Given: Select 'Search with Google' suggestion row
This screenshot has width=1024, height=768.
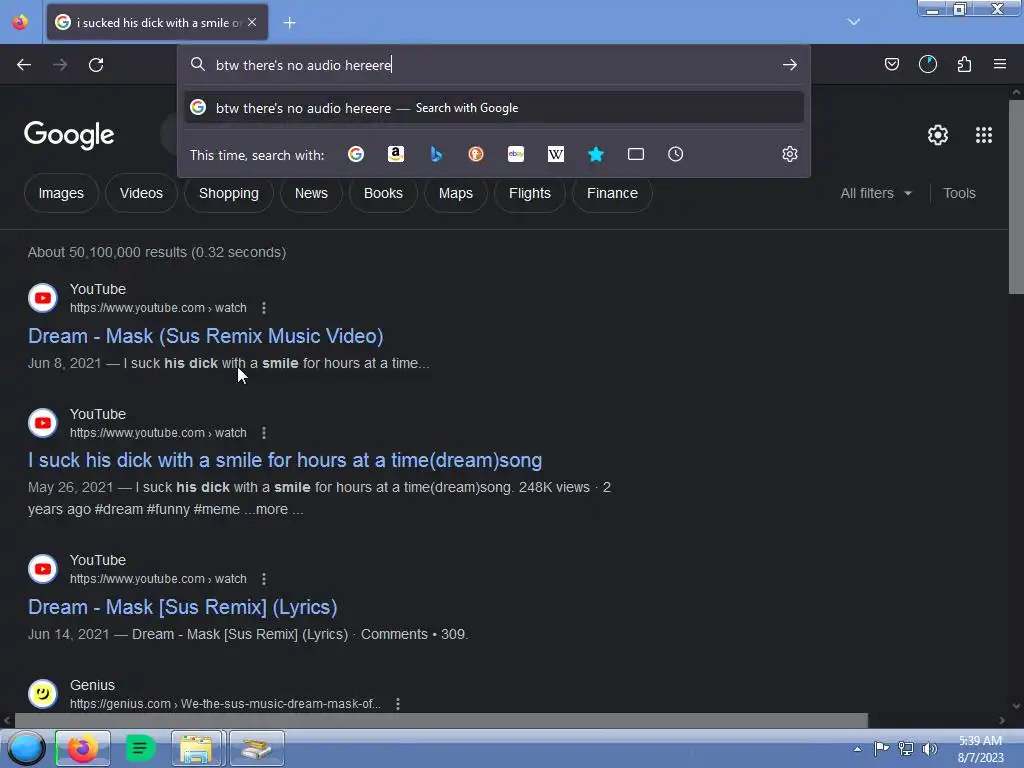Looking at the screenshot, I should coord(494,108).
